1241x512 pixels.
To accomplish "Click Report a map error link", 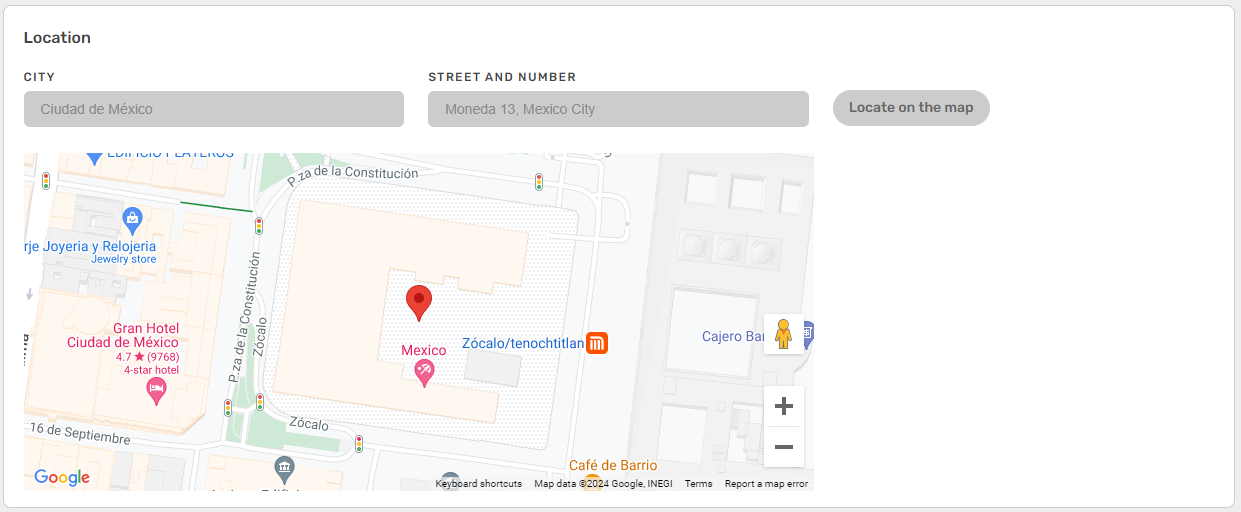I will pyautogui.click(x=766, y=484).
